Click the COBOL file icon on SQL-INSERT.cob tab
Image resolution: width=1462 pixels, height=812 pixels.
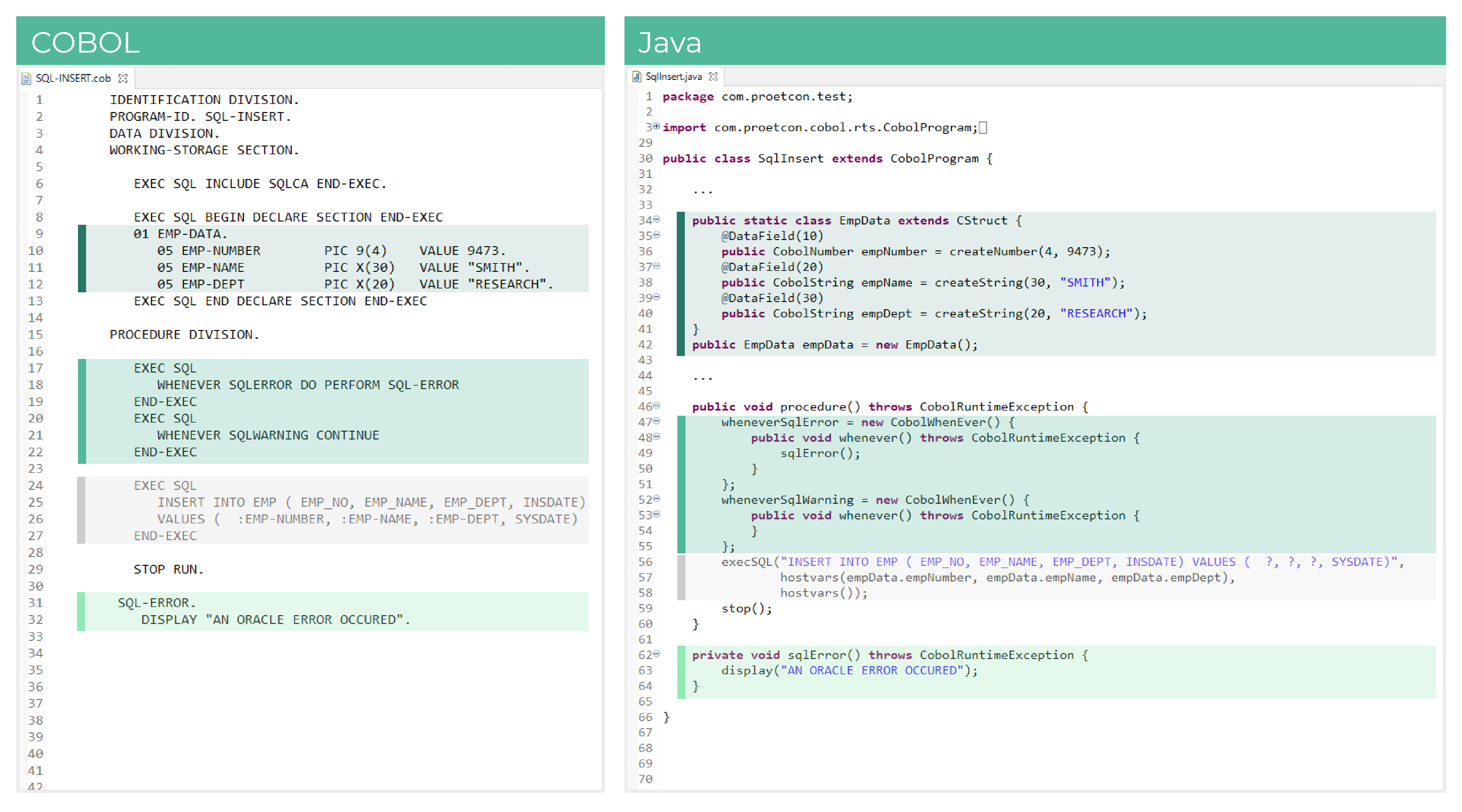27,78
